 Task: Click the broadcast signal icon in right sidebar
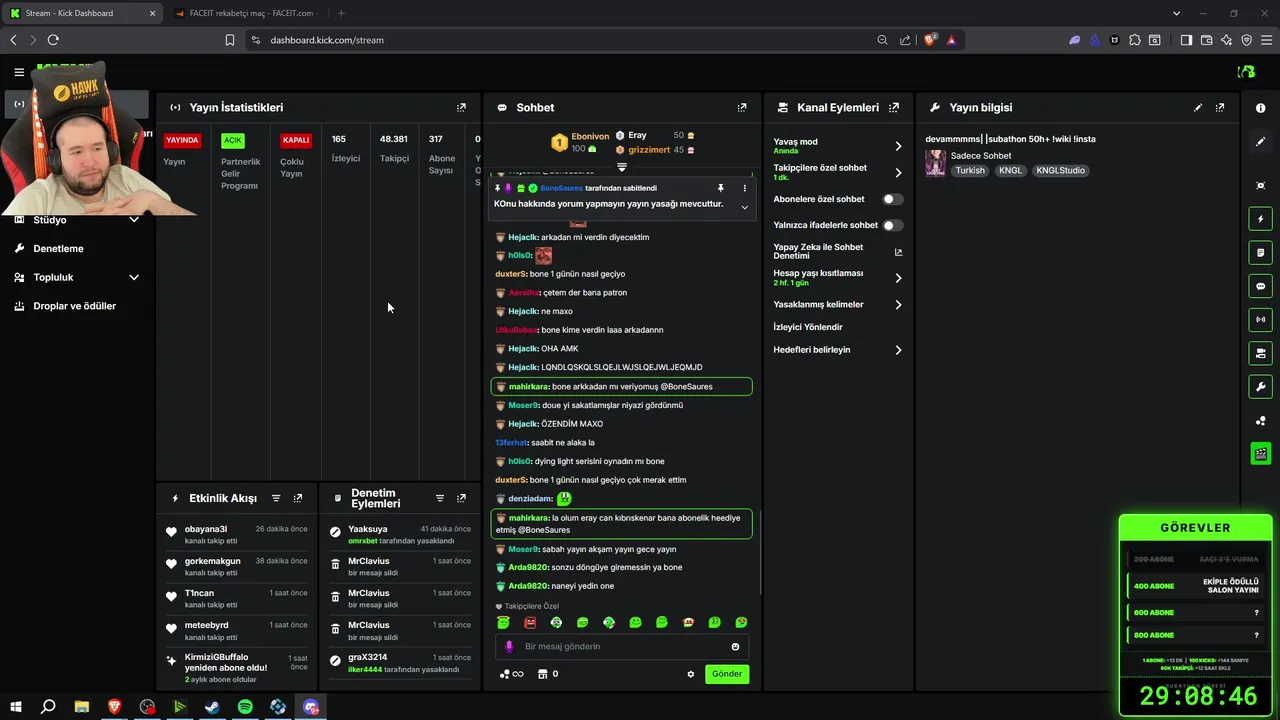pyautogui.click(x=1260, y=320)
